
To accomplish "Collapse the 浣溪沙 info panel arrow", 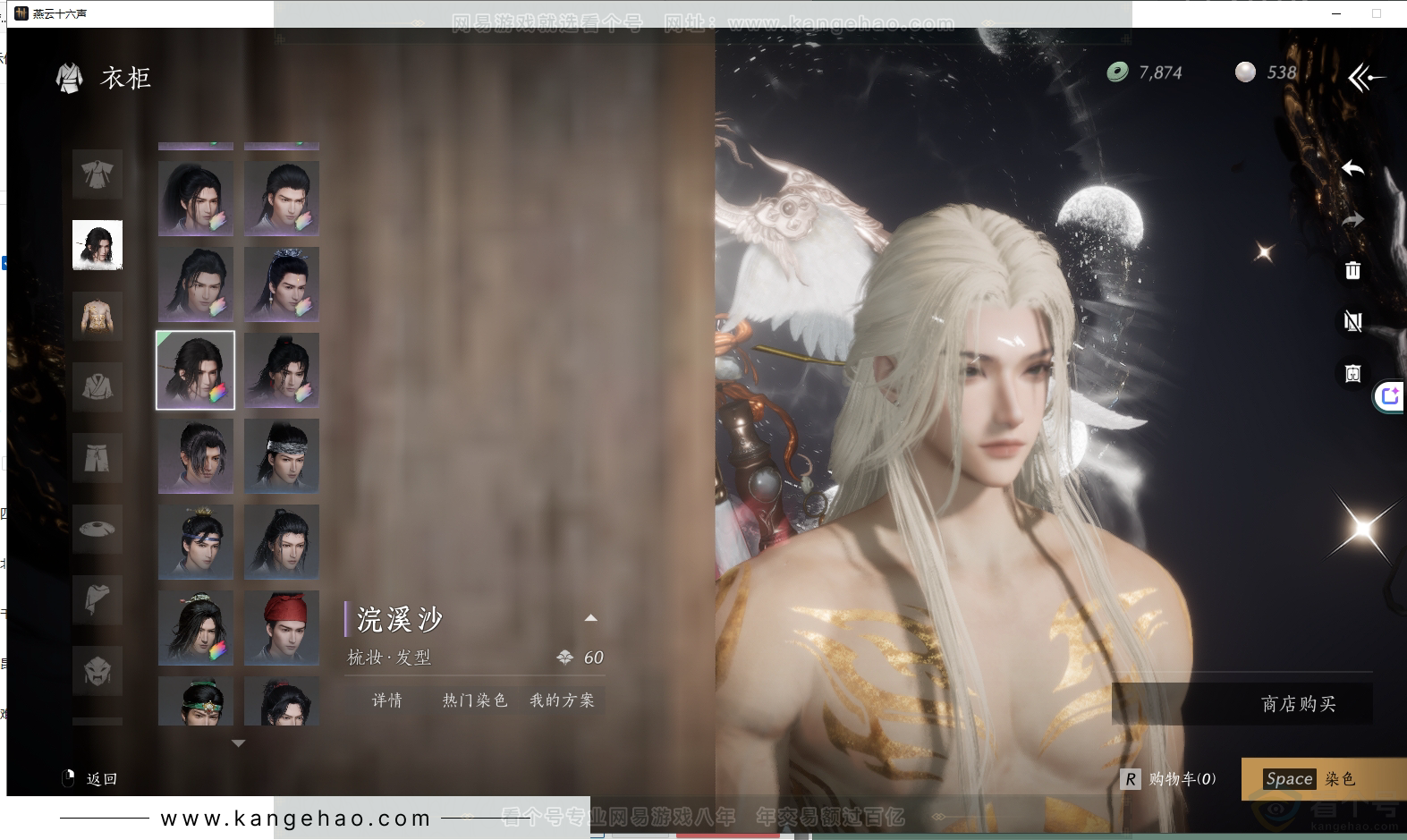I will 590,618.
